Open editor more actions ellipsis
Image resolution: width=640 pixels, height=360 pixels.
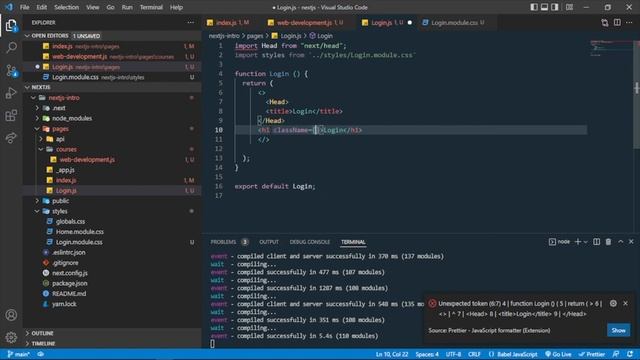pyautogui.click(x=629, y=22)
